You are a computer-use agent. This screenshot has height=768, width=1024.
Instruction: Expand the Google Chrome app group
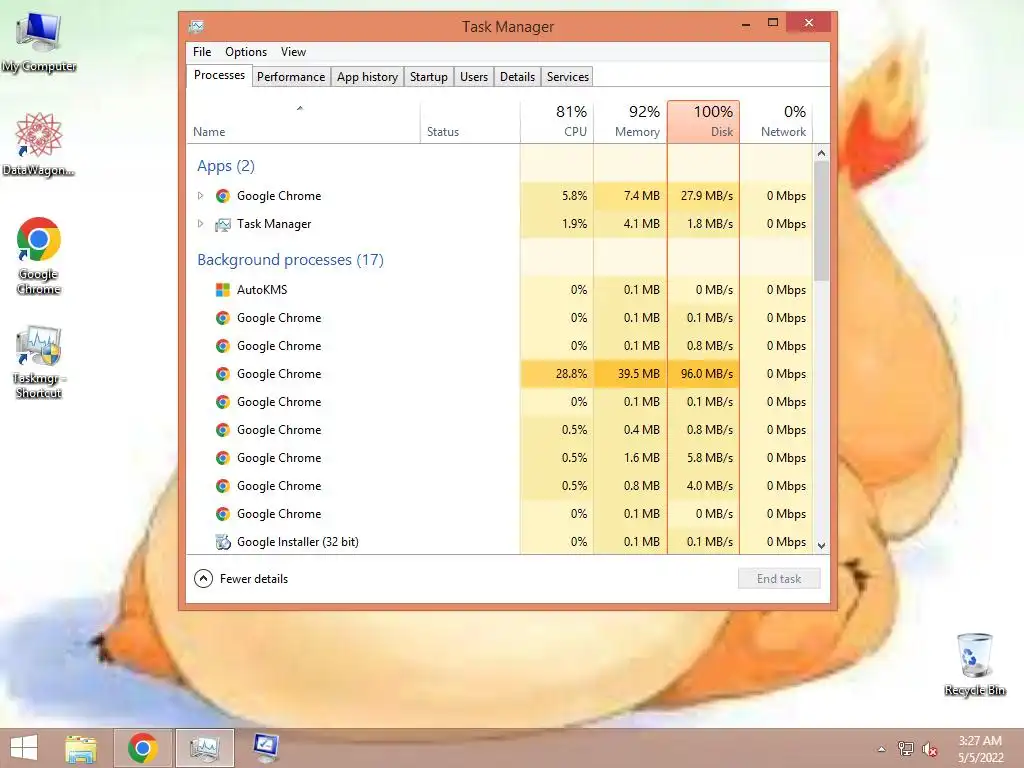click(200, 195)
